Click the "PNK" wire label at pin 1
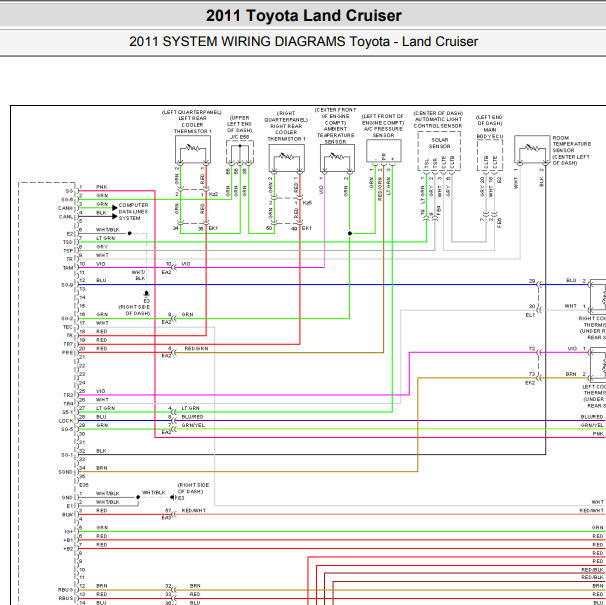This screenshot has width=606, height=605. tap(102, 187)
